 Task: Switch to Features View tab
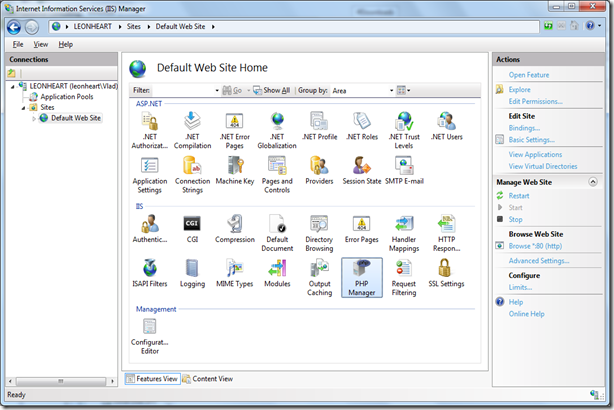coord(153,379)
